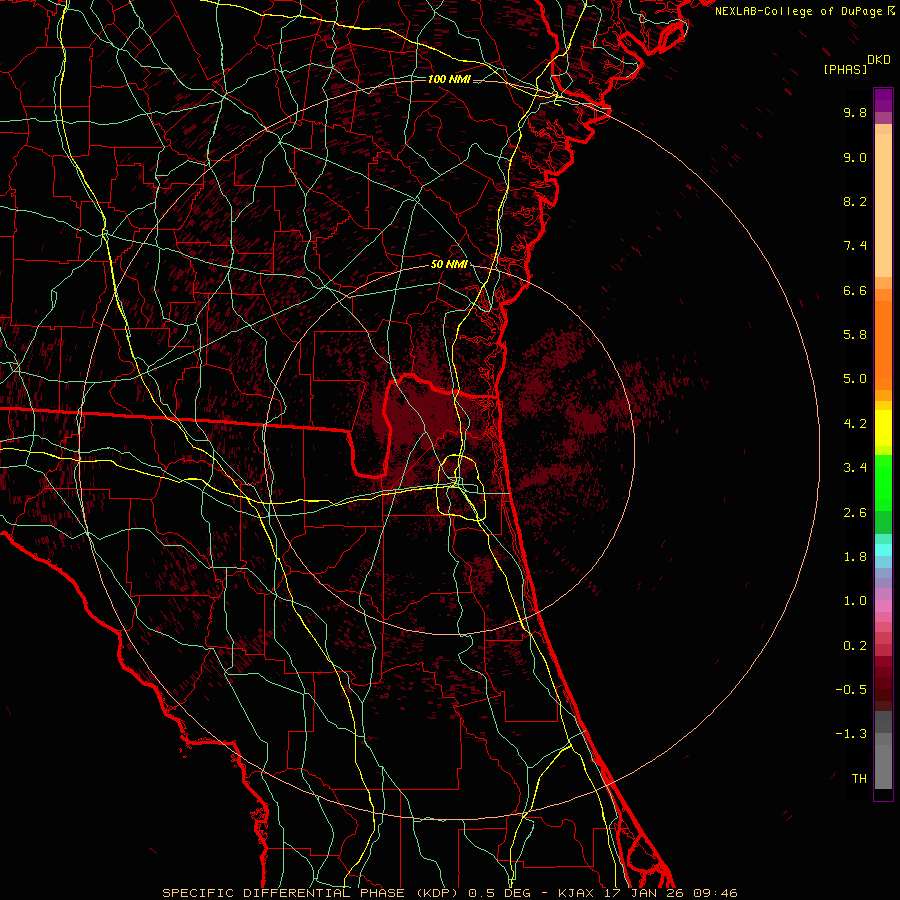Select the cyan color bar segment
The width and height of the screenshot is (900, 900).
[x=883, y=550]
